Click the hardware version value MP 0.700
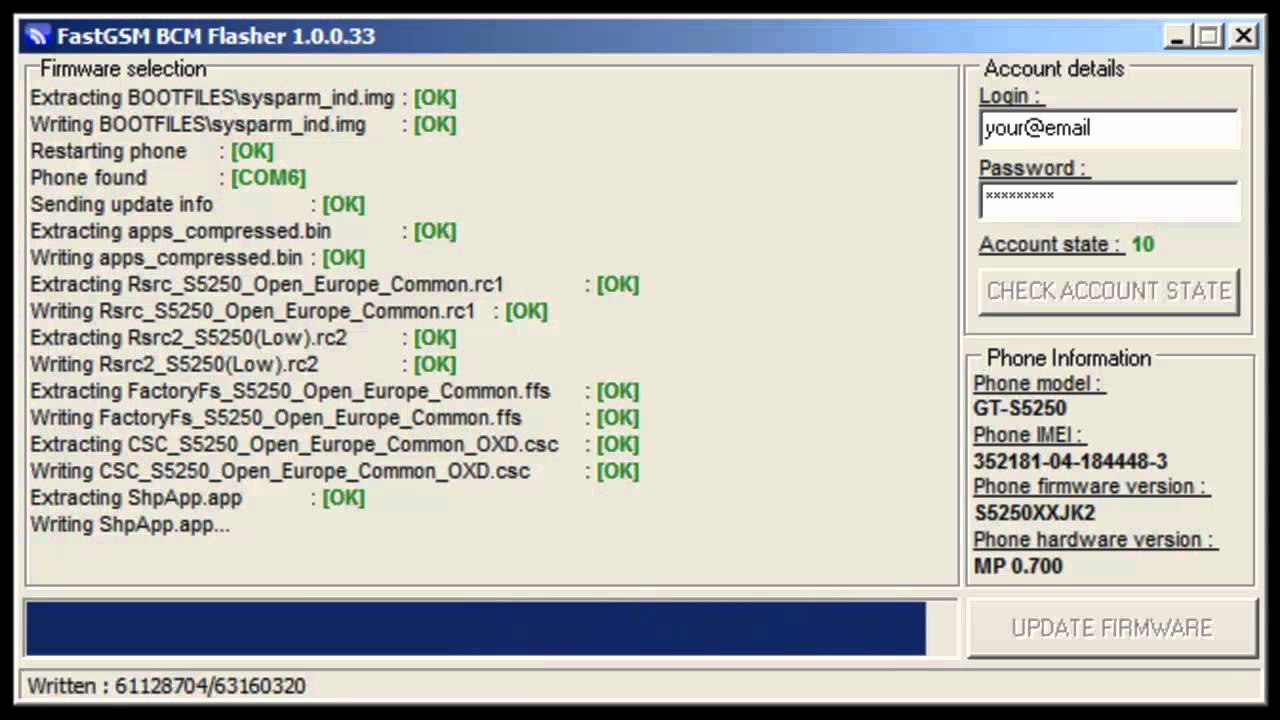The height and width of the screenshot is (720, 1280). click(1018, 566)
